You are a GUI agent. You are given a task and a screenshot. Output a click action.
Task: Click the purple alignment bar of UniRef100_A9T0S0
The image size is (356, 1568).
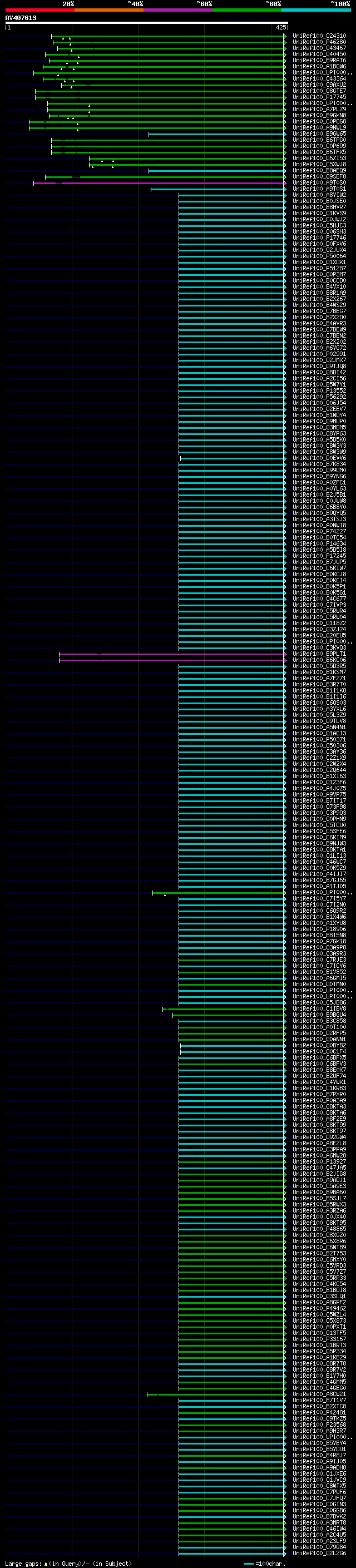160,182
